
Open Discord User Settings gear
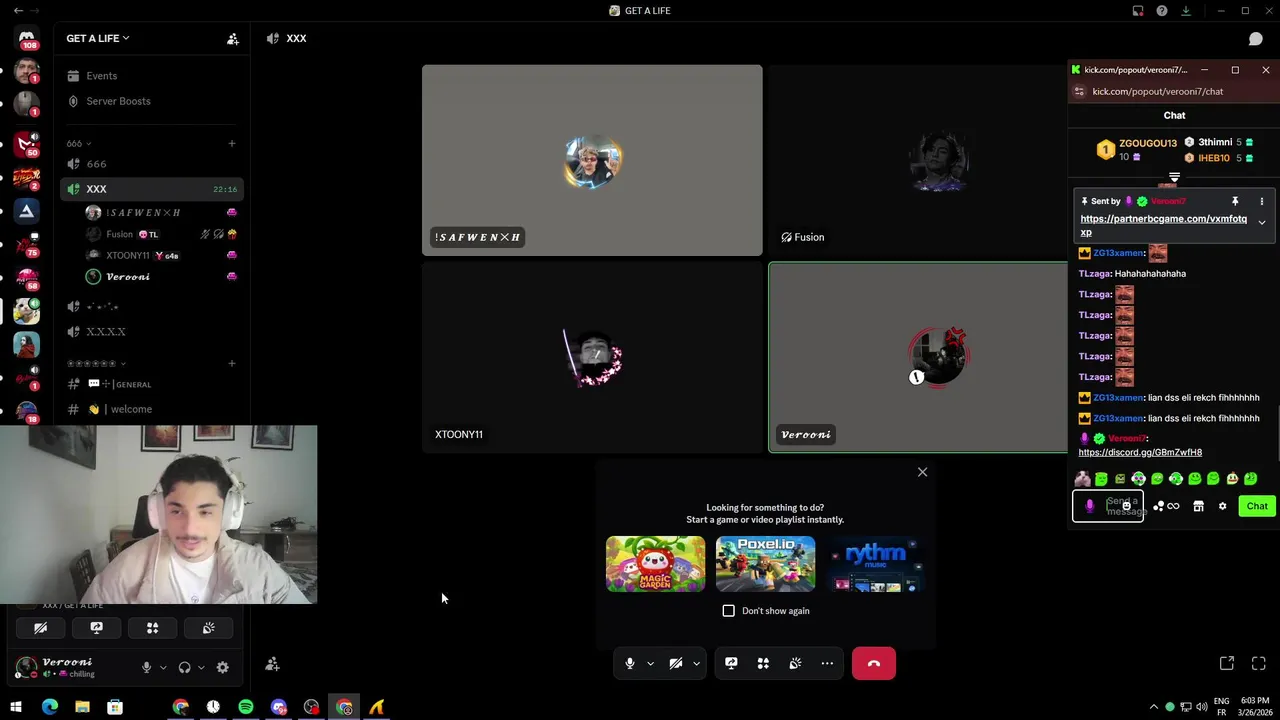222,667
